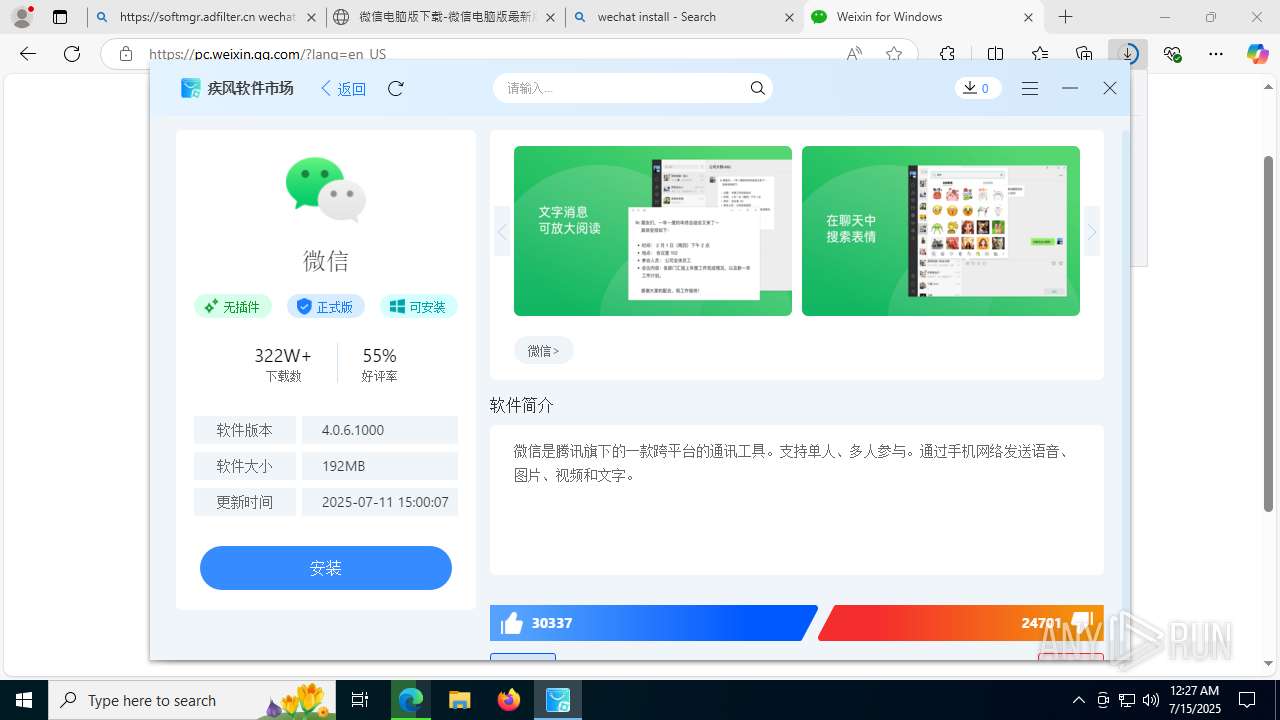Click the read aloud icon in address bar
Viewport: 1280px width, 720px height.
[854, 54]
